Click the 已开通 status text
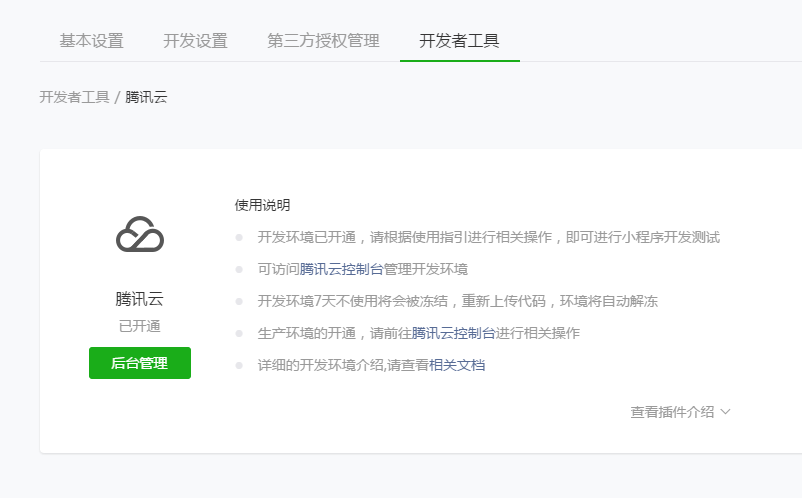 (x=139, y=326)
